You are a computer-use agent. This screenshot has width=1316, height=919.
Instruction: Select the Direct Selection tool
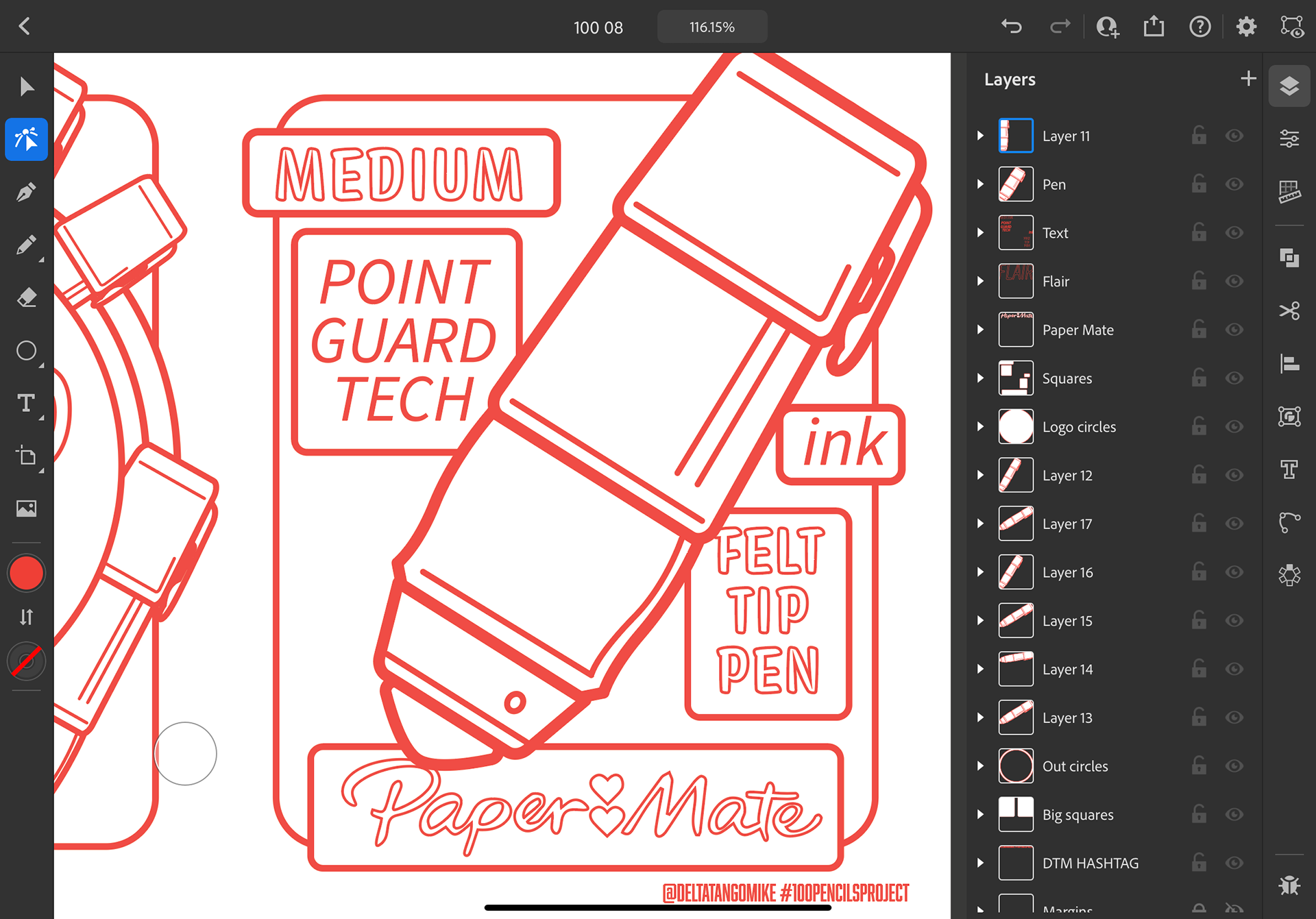pyautogui.click(x=26, y=139)
